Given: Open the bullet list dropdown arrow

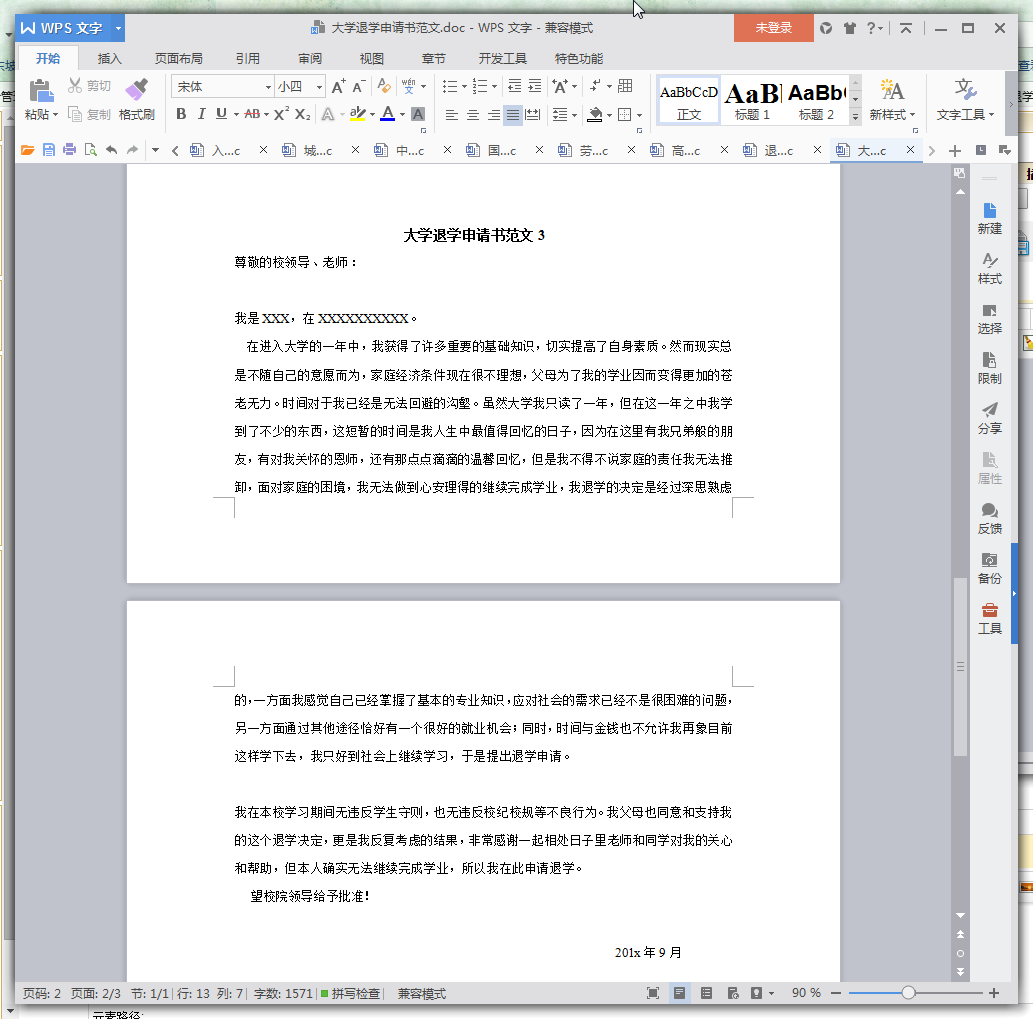Looking at the screenshot, I should [x=464, y=86].
